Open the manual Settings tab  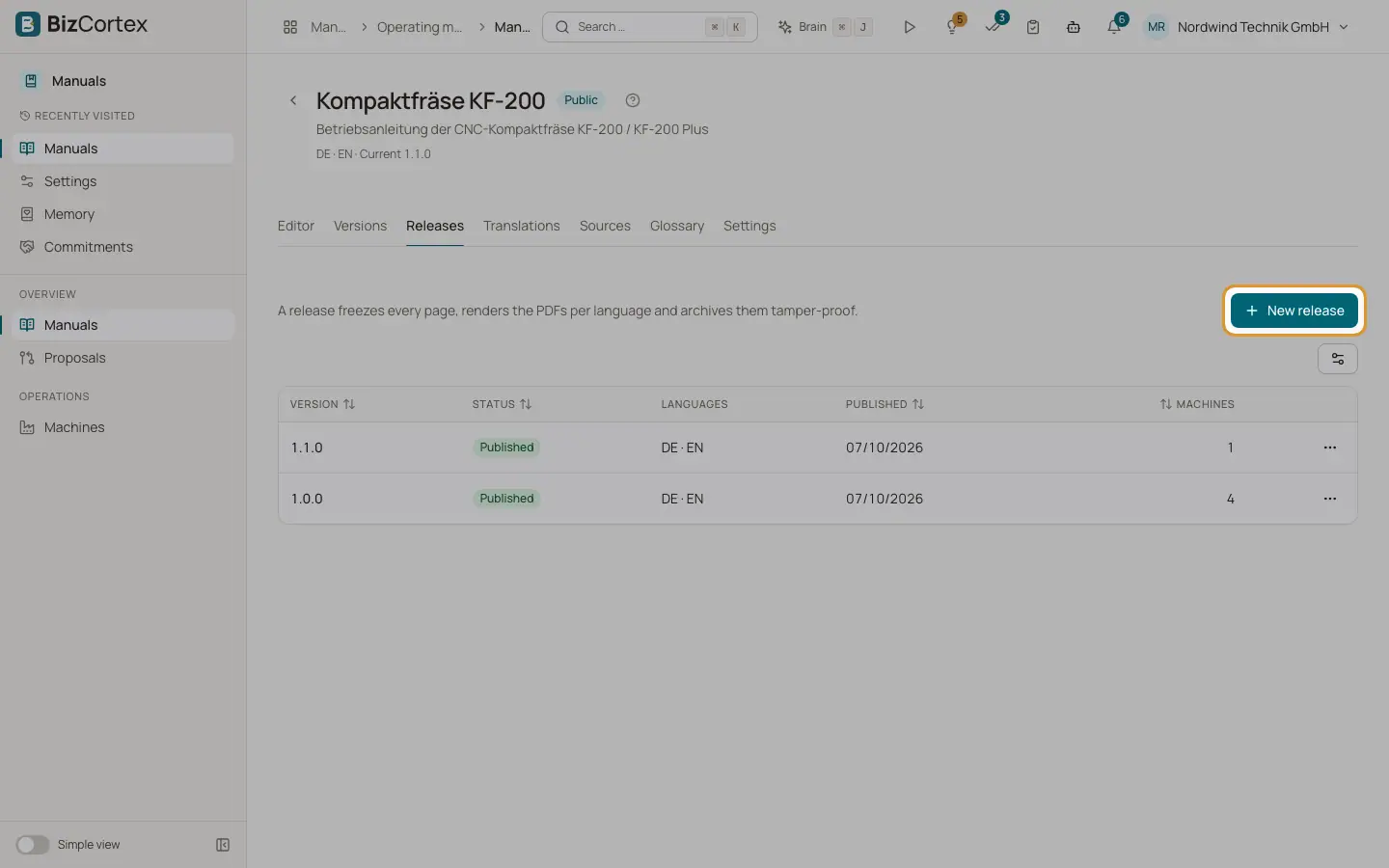[x=749, y=226]
